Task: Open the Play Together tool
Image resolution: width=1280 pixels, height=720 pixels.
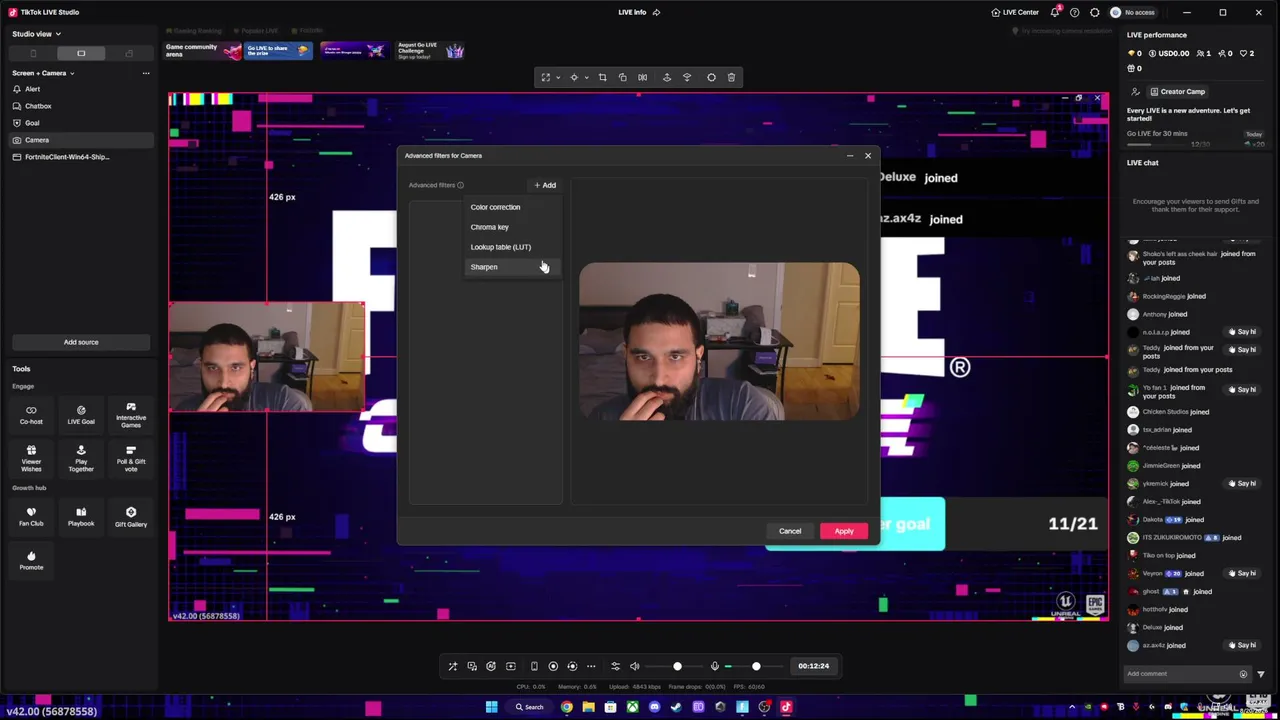Action: 81,459
